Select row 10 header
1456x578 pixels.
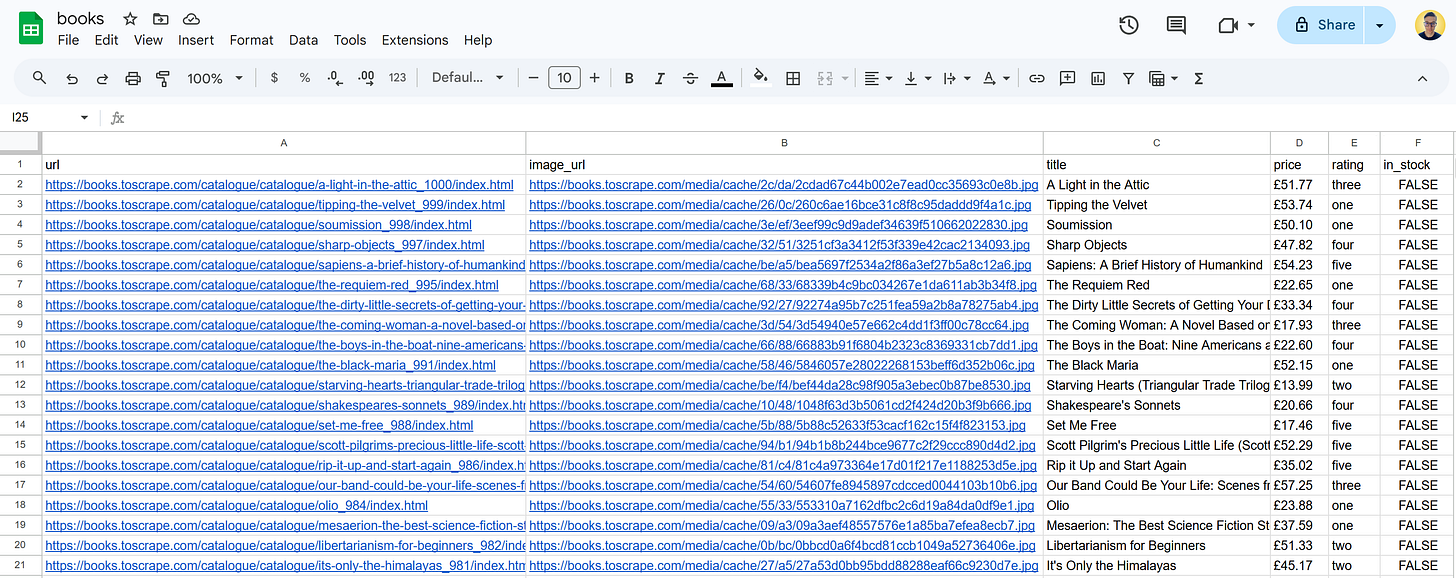pyautogui.click(x=20, y=345)
